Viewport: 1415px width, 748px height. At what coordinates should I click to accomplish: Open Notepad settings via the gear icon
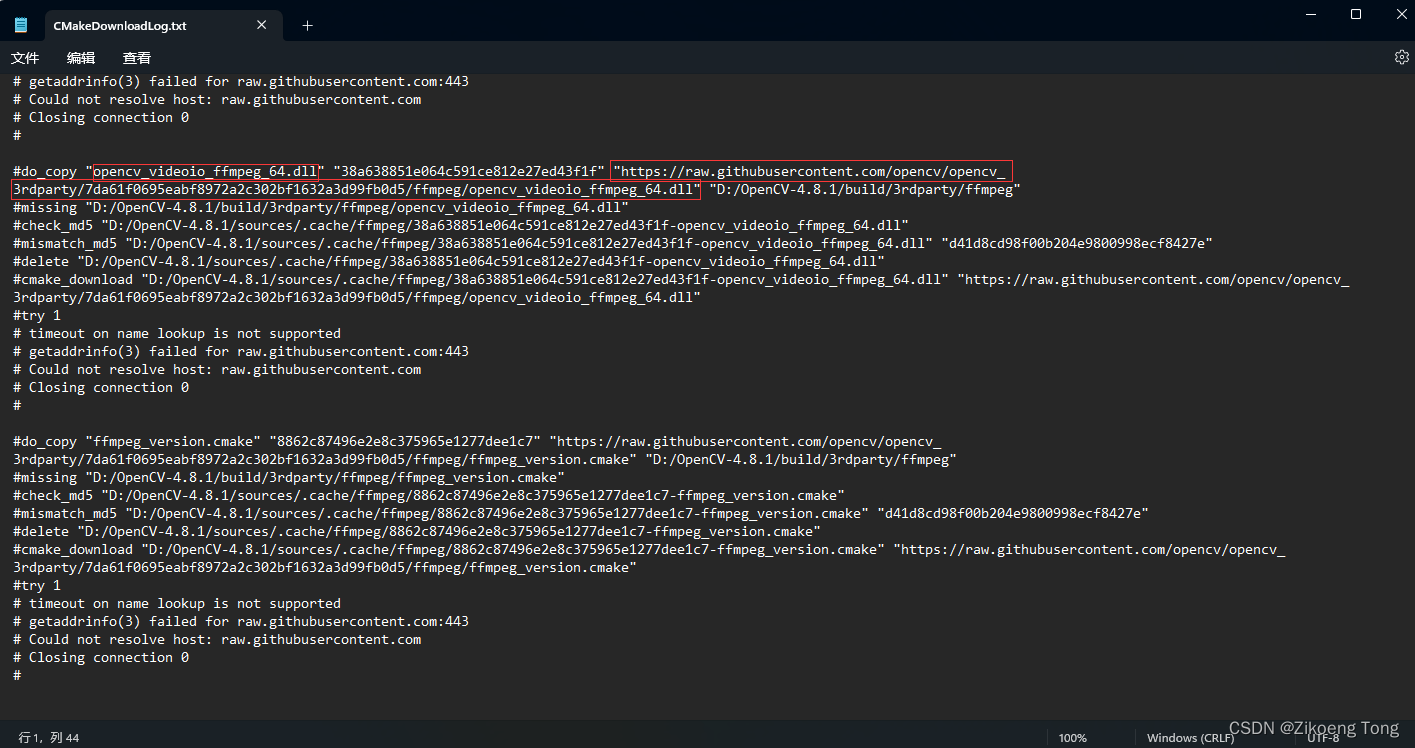(x=1401, y=57)
